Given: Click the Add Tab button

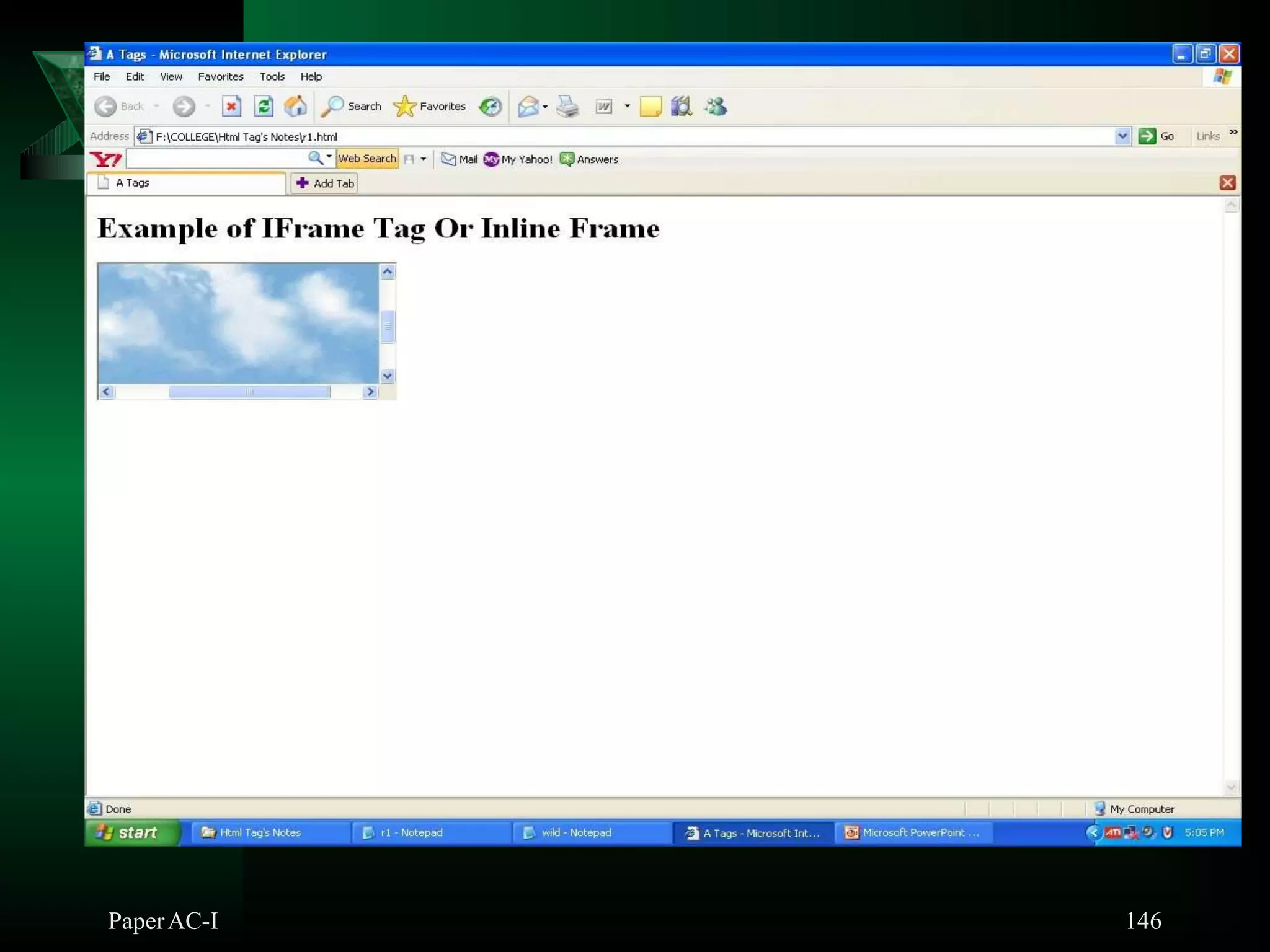Looking at the screenshot, I should [325, 183].
